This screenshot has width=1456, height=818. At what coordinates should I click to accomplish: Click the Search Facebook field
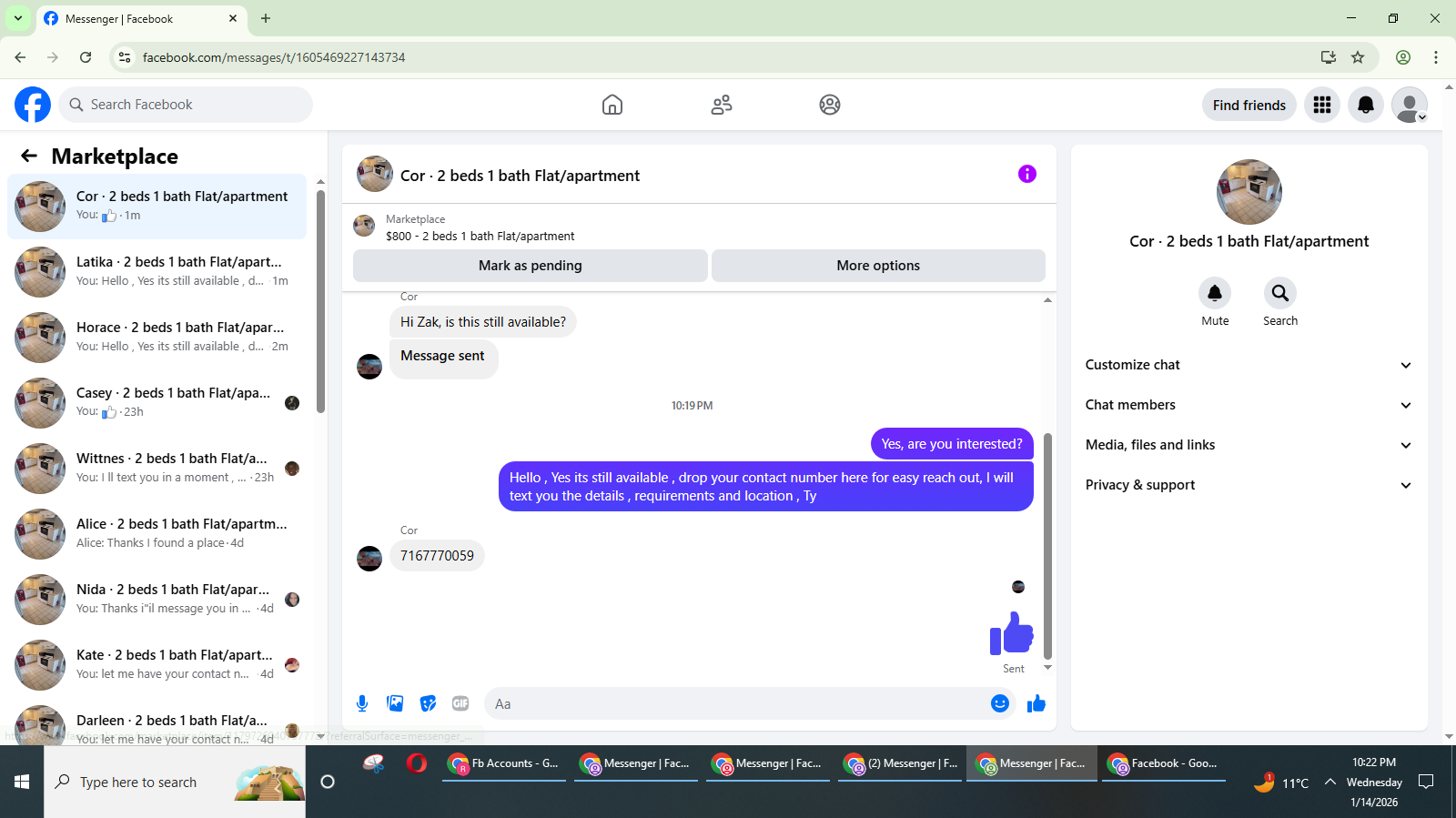pos(186,105)
